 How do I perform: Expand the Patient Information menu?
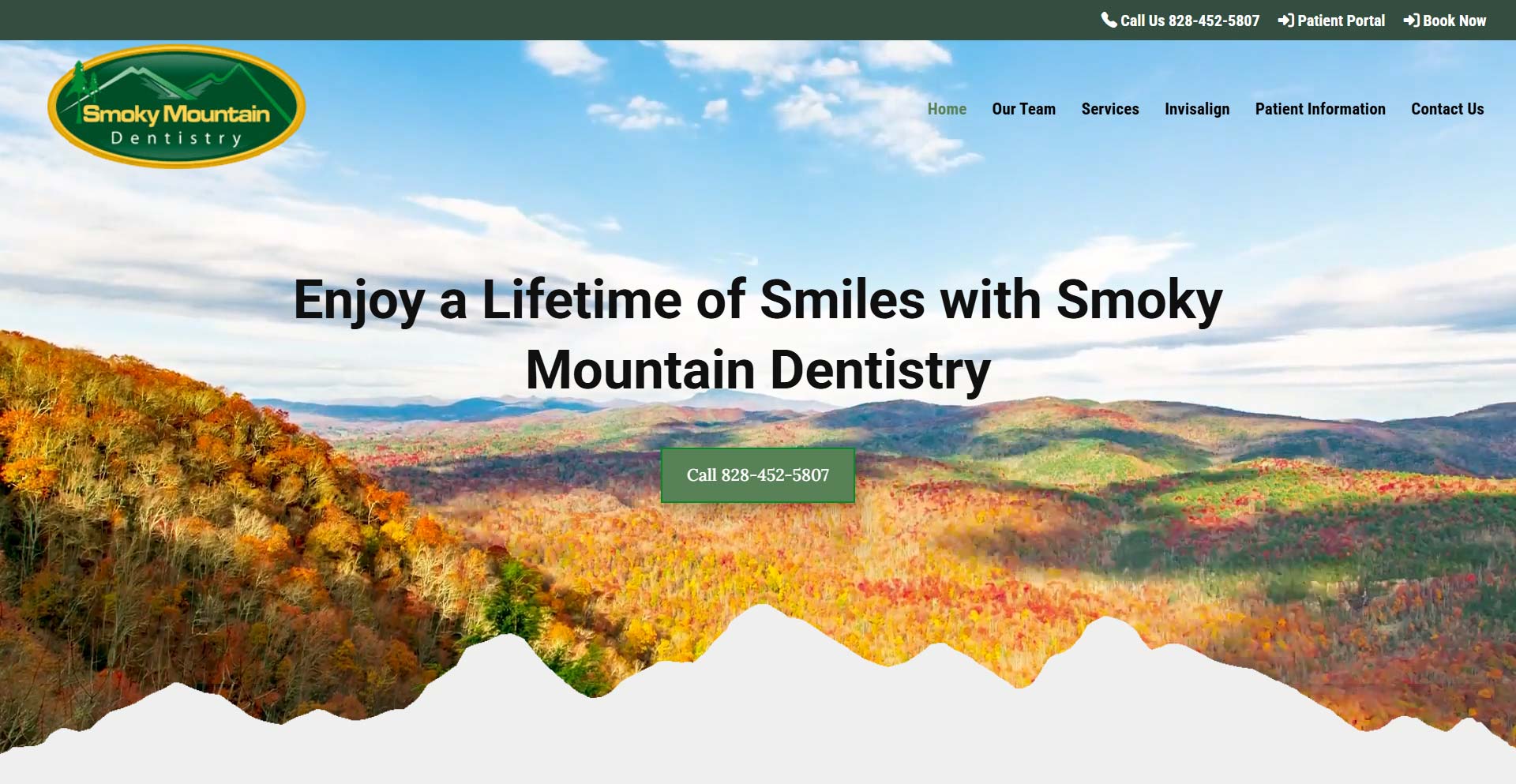tap(1320, 109)
